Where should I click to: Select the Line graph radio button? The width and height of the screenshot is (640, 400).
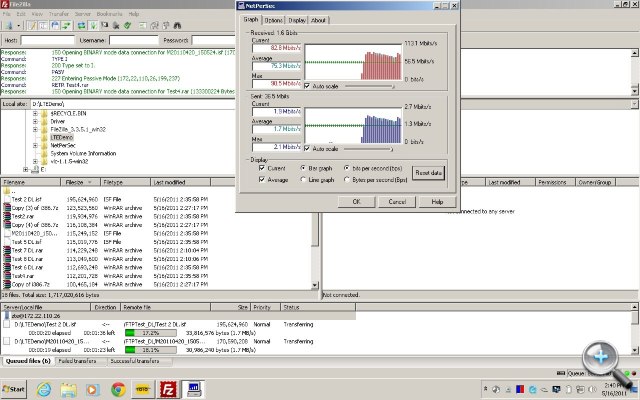pos(303,180)
